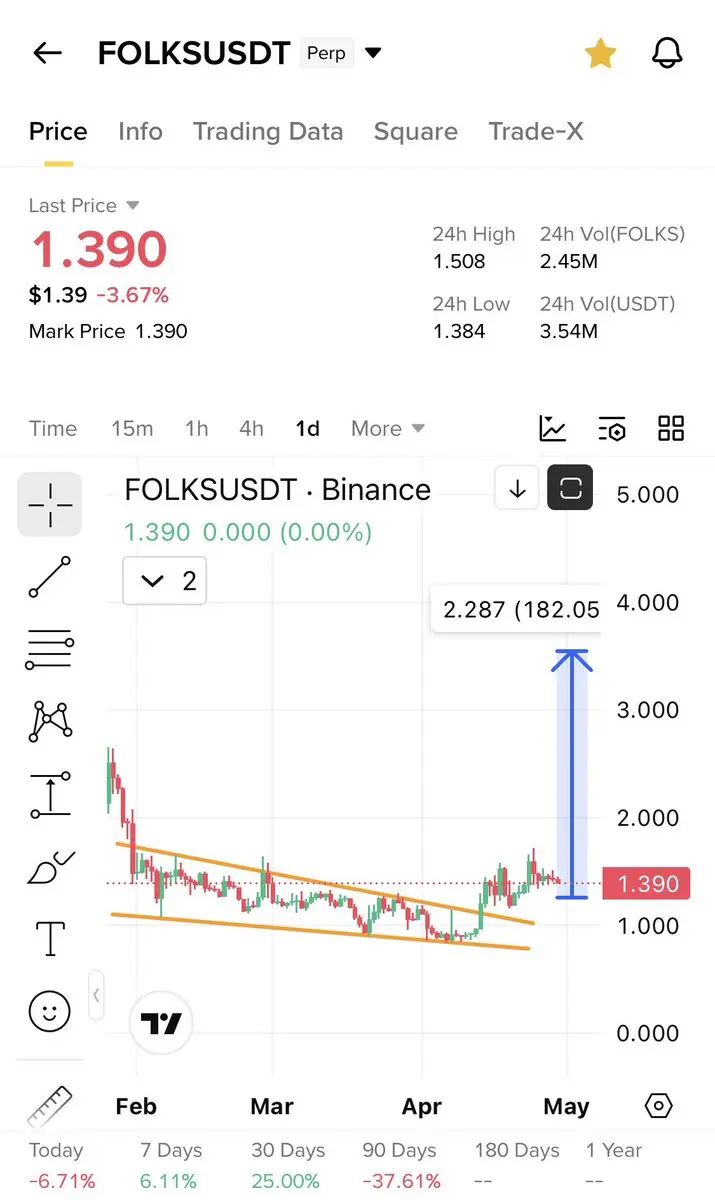This screenshot has height=1200, width=715.
Task: Click 24h Vol(FOLKS) value 2.45M
Action: pyautogui.click(x=569, y=262)
